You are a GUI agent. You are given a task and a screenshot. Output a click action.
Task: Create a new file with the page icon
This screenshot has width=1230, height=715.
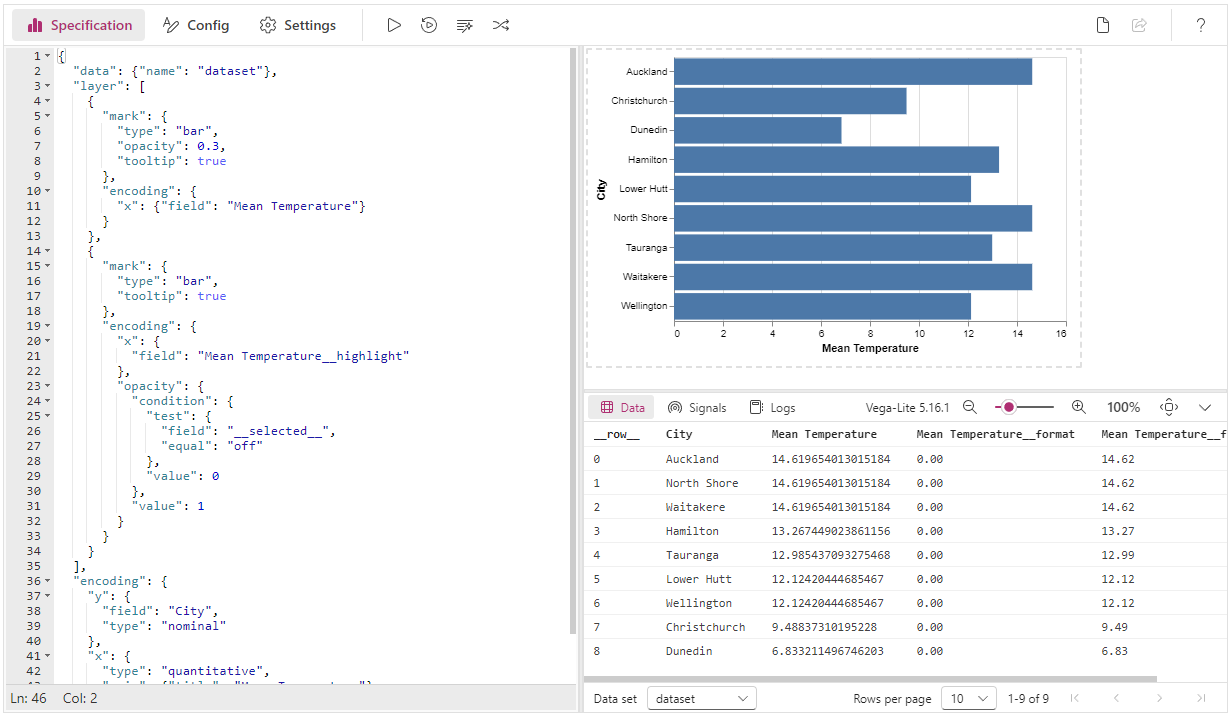1103,25
